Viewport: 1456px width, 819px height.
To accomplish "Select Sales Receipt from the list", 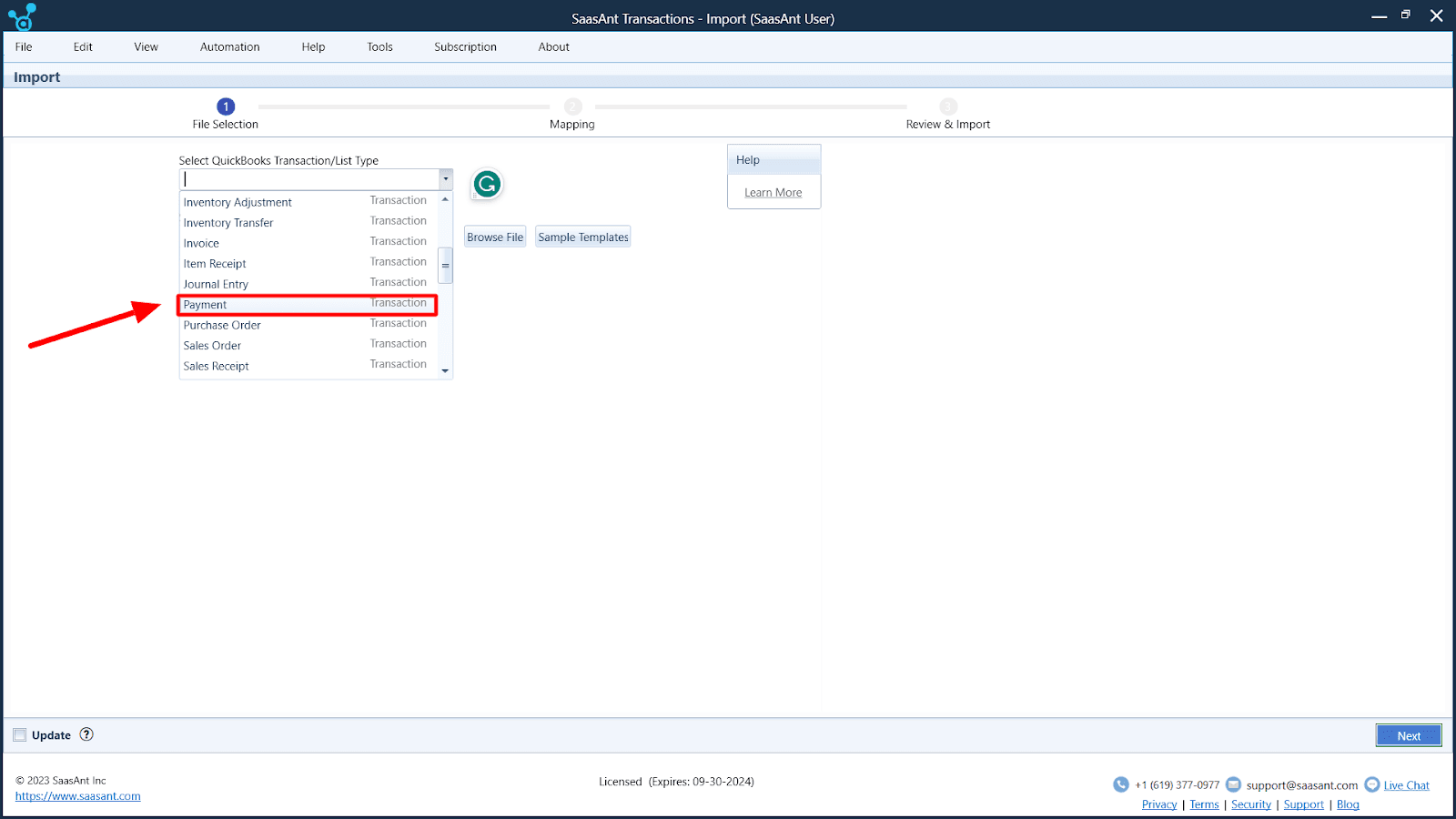I will pyautogui.click(x=308, y=366).
